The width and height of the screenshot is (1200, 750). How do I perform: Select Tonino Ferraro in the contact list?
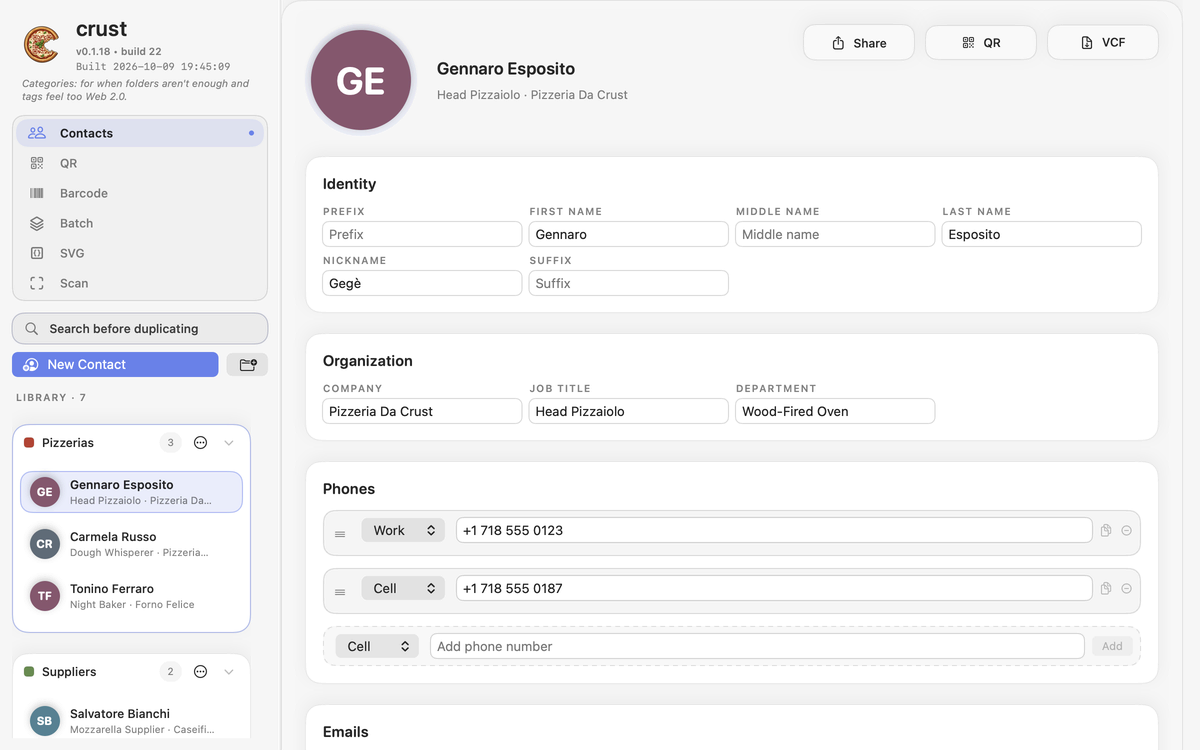point(131,596)
